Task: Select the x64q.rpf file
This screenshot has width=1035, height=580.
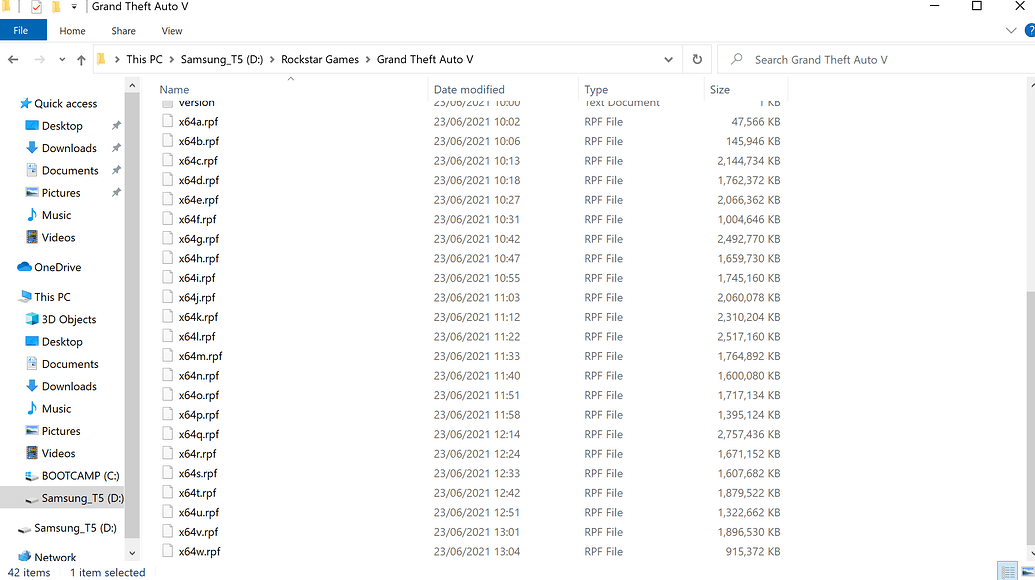Action: (x=199, y=434)
